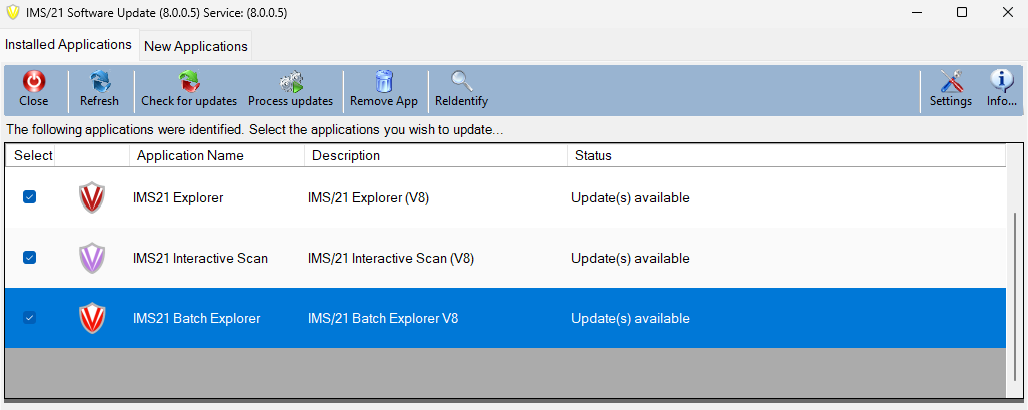Sort by the Description column header
1028x410 pixels.
pos(436,155)
